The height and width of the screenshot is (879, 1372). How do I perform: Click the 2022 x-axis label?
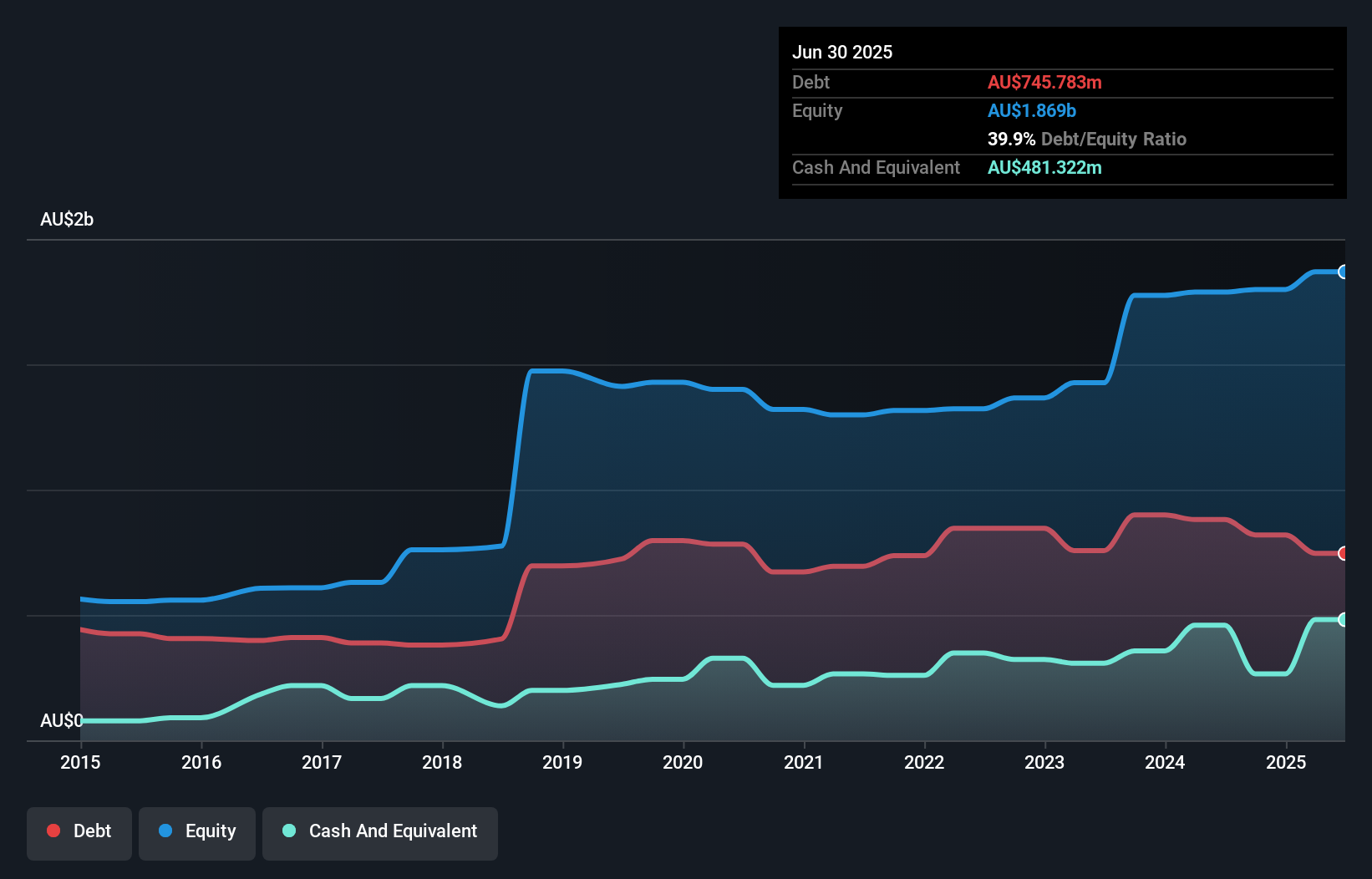(x=924, y=762)
